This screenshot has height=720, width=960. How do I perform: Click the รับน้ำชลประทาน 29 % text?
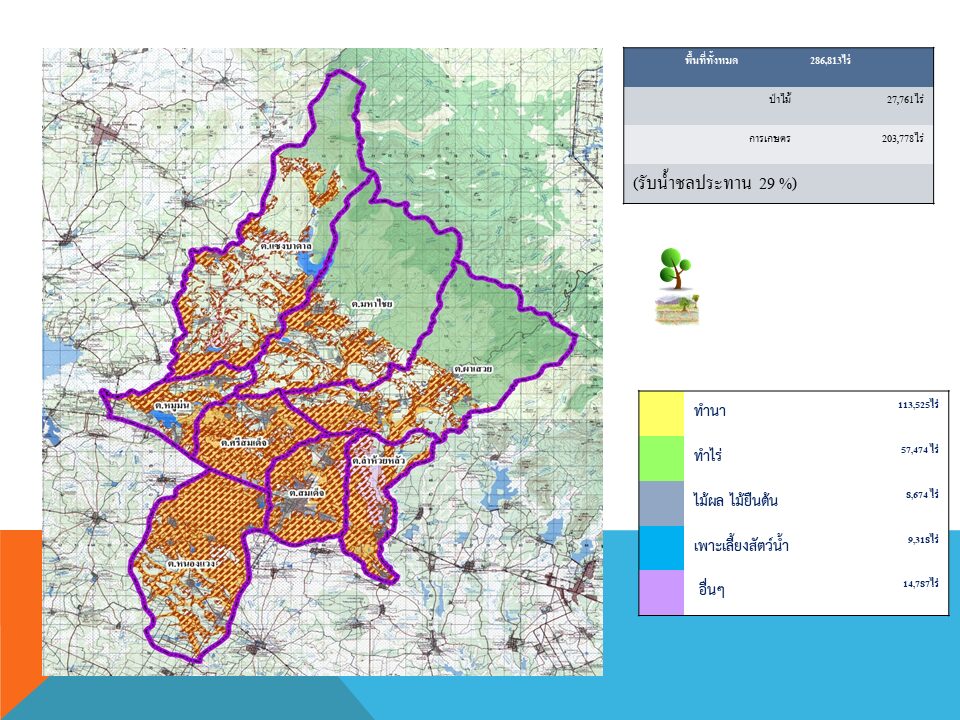714,184
